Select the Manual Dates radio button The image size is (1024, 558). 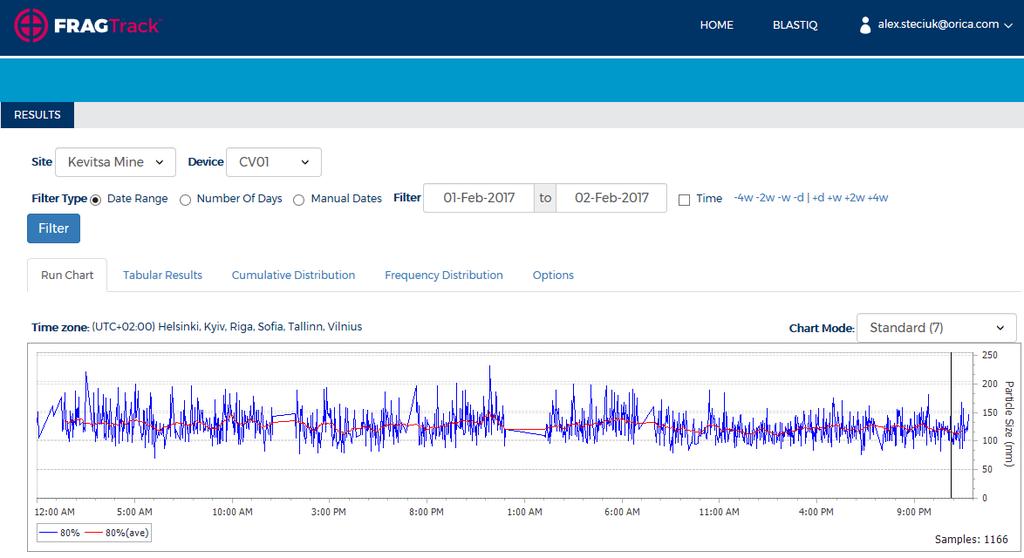click(298, 200)
